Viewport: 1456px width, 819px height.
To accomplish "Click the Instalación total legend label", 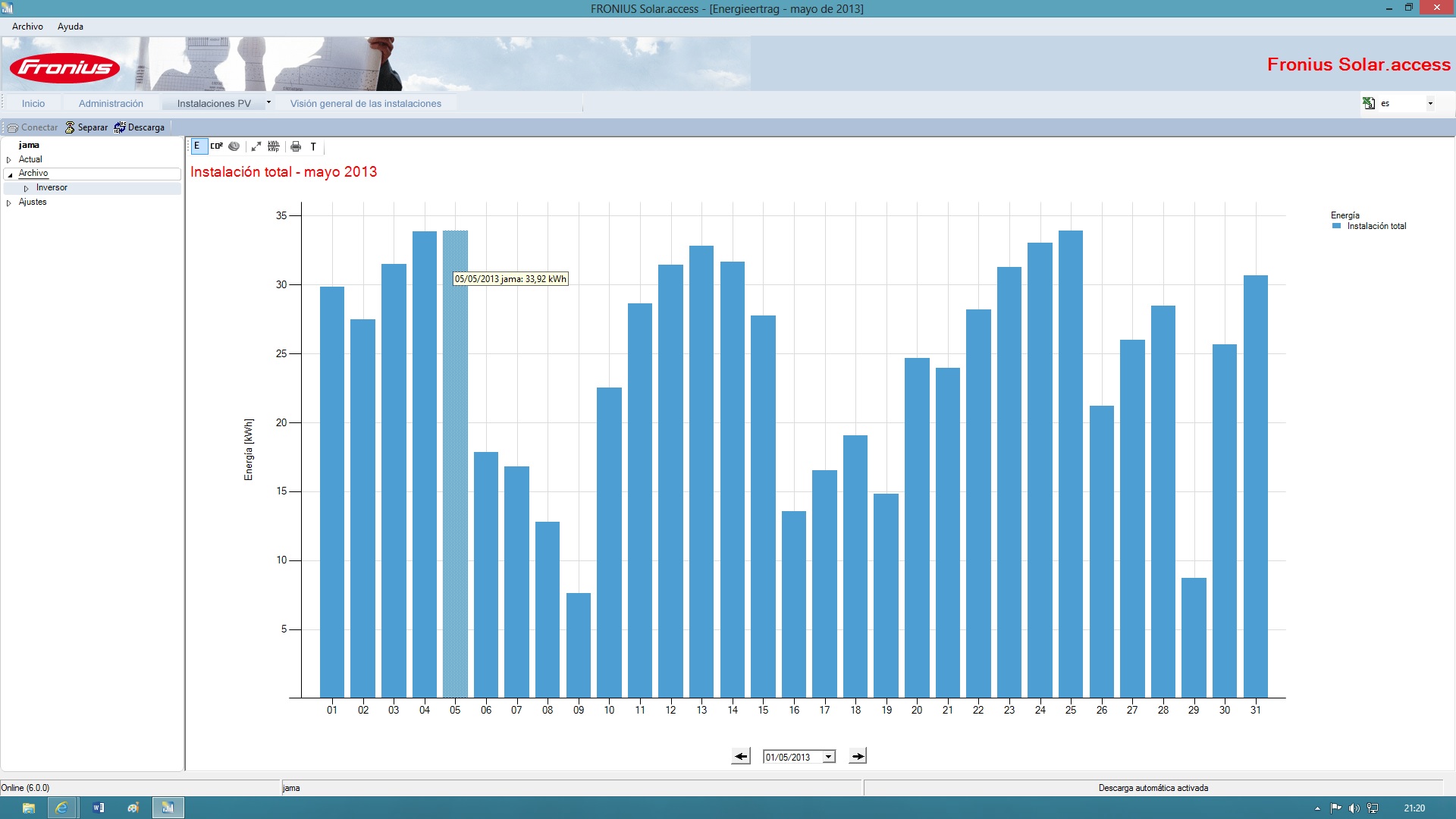I will click(1376, 226).
